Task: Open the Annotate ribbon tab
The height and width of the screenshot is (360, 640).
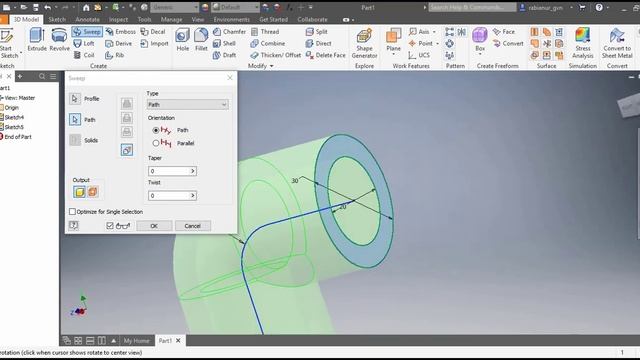Action: pos(87,19)
